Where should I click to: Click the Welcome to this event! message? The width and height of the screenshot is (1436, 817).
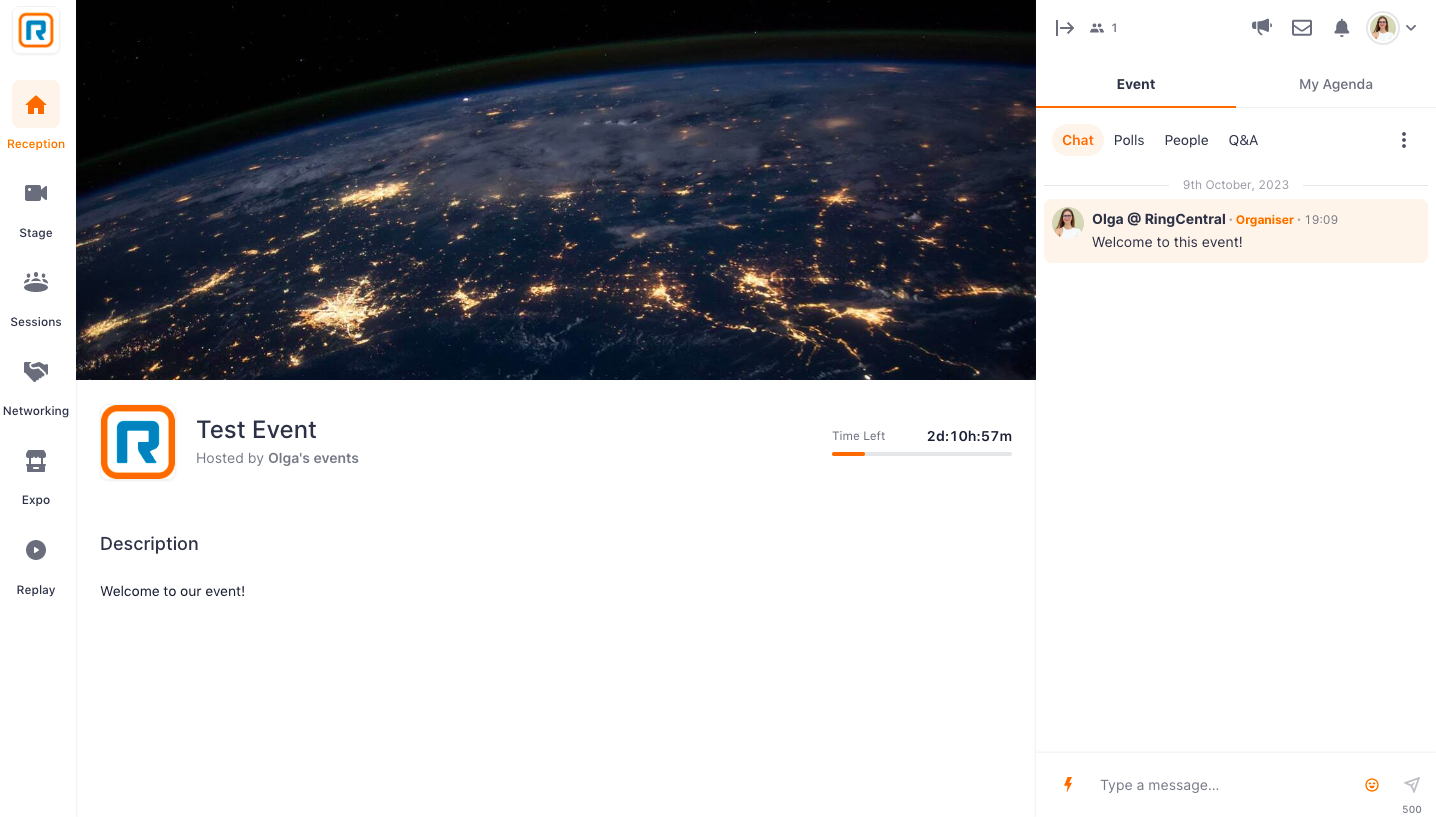(1167, 242)
